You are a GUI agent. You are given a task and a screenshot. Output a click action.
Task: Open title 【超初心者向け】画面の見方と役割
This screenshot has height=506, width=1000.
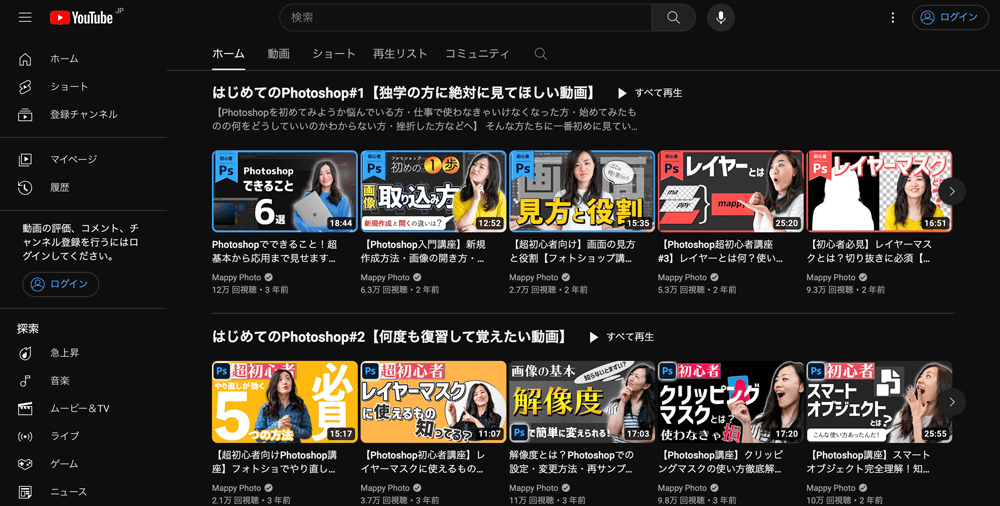point(572,251)
